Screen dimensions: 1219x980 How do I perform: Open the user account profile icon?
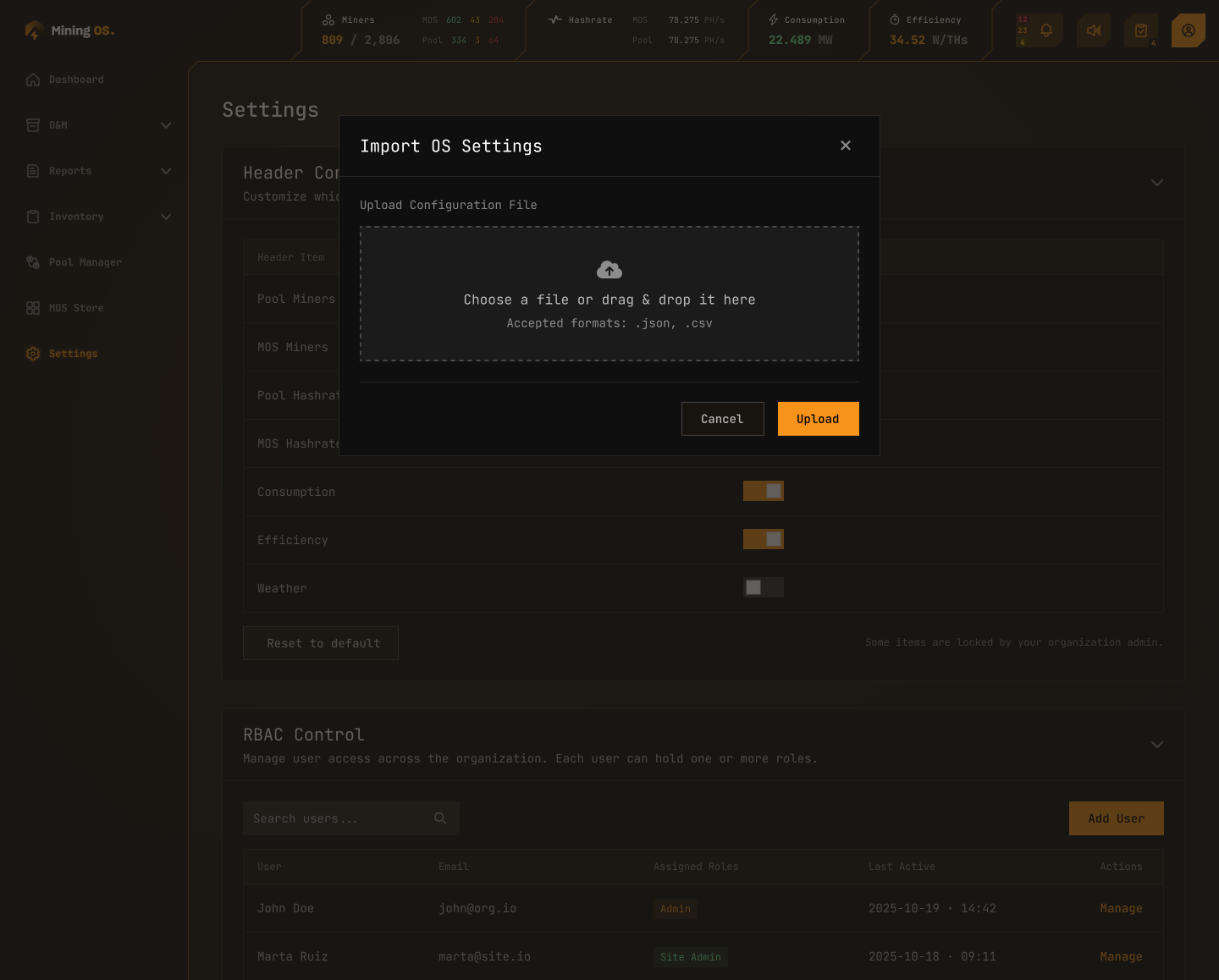(x=1188, y=30)
